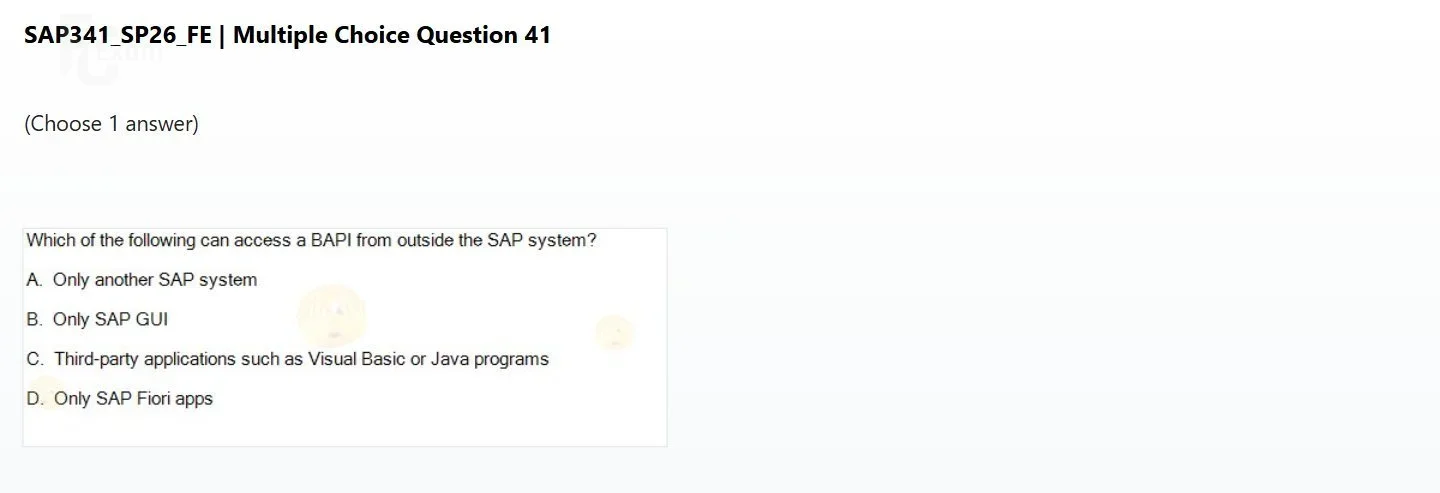Choose answer 'Only another SAP system'

tap(155, 280)
